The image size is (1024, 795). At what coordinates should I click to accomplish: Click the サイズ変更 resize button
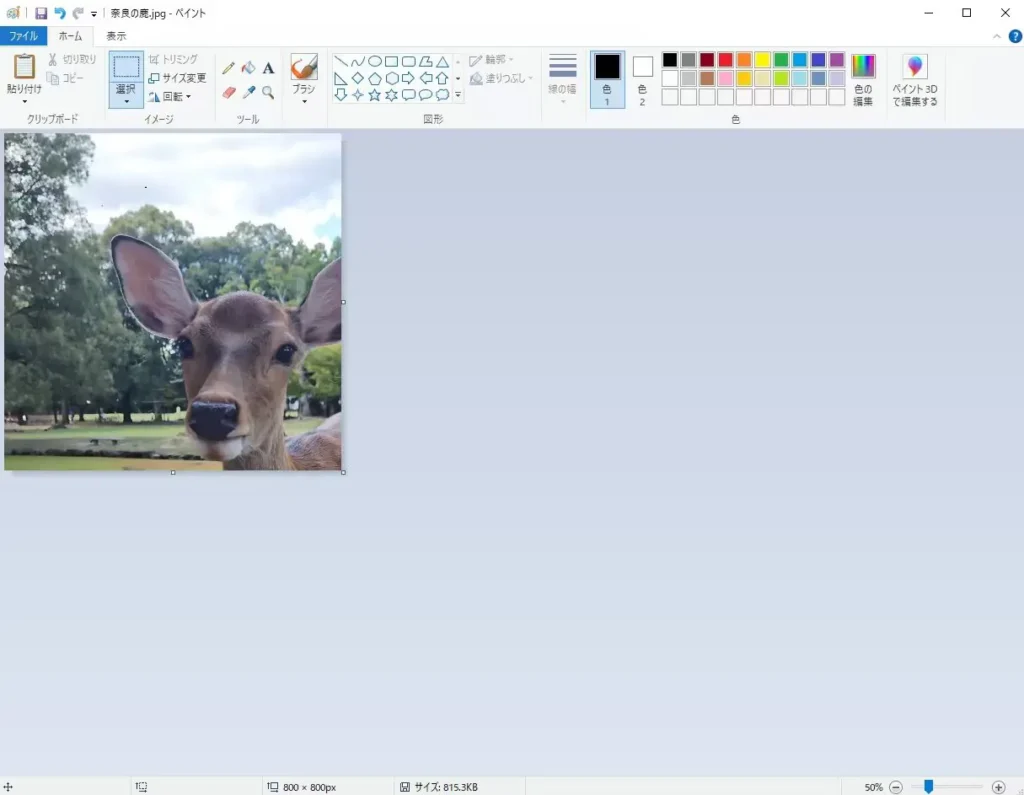(177, 78)
